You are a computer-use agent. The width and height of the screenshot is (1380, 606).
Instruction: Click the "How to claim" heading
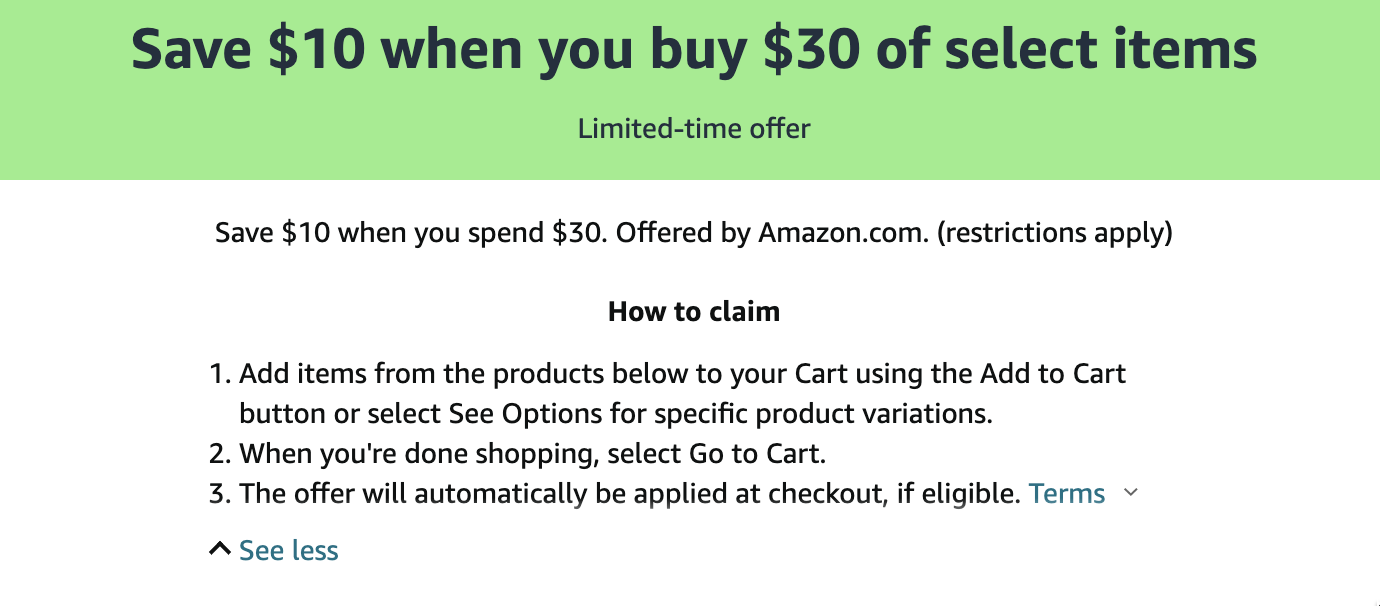click(694, 312)
